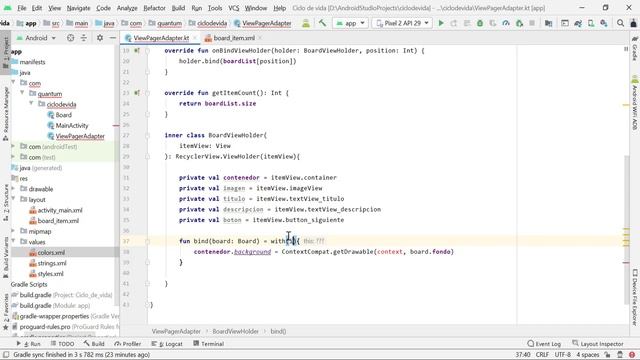This screenshot has height=360, width=640.
Task: Open the Profiler tool window
Action: coord(128,344)
